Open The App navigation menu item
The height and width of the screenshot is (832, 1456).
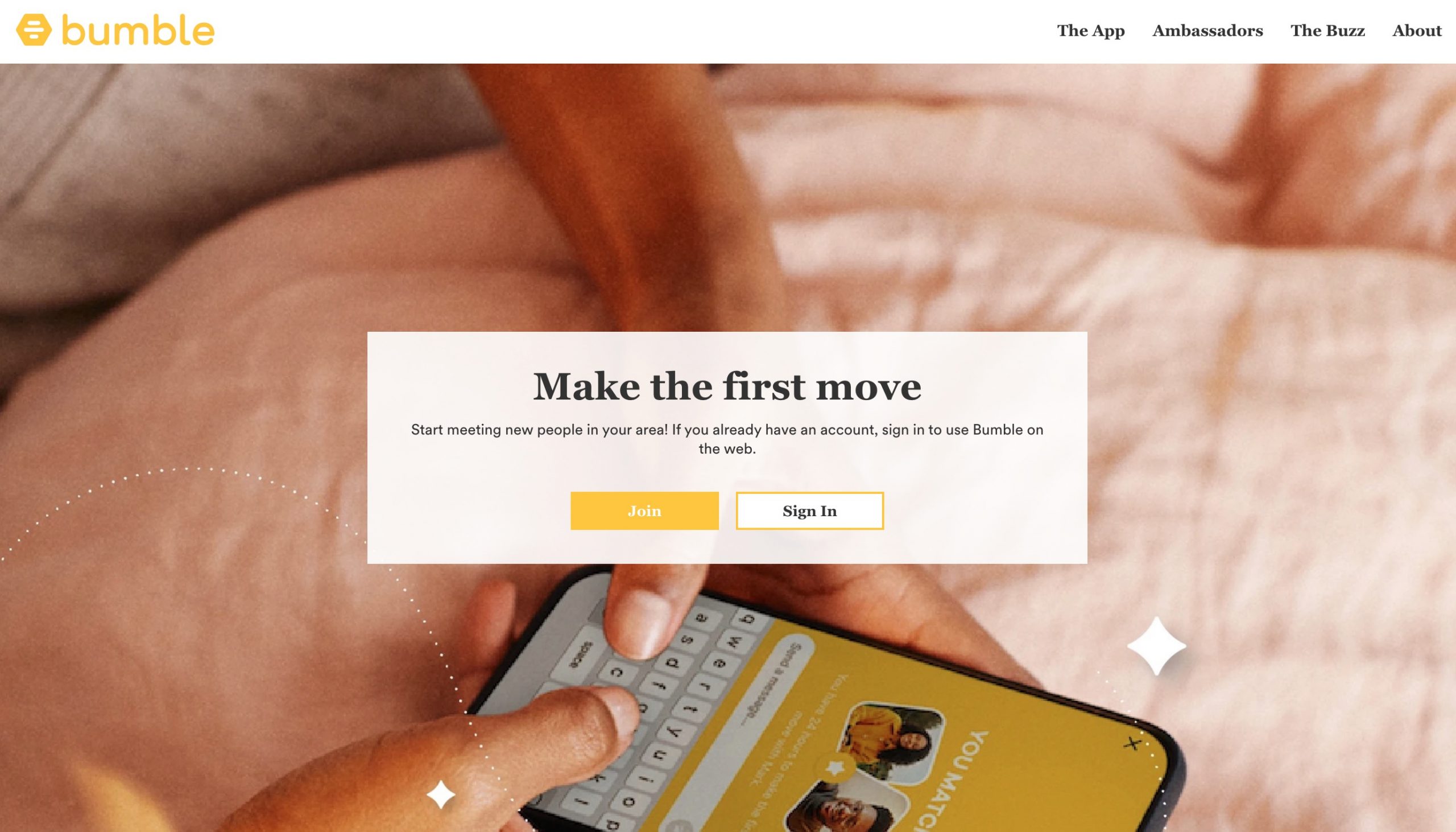(x=1091, y=31)
